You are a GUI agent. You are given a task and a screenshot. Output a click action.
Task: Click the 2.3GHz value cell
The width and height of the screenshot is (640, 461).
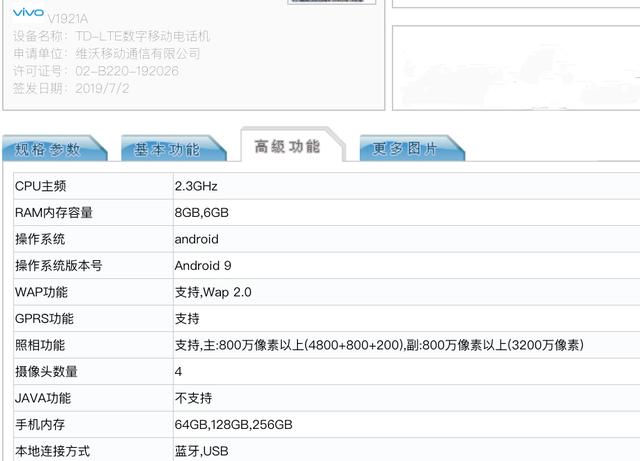pos(407,186)
